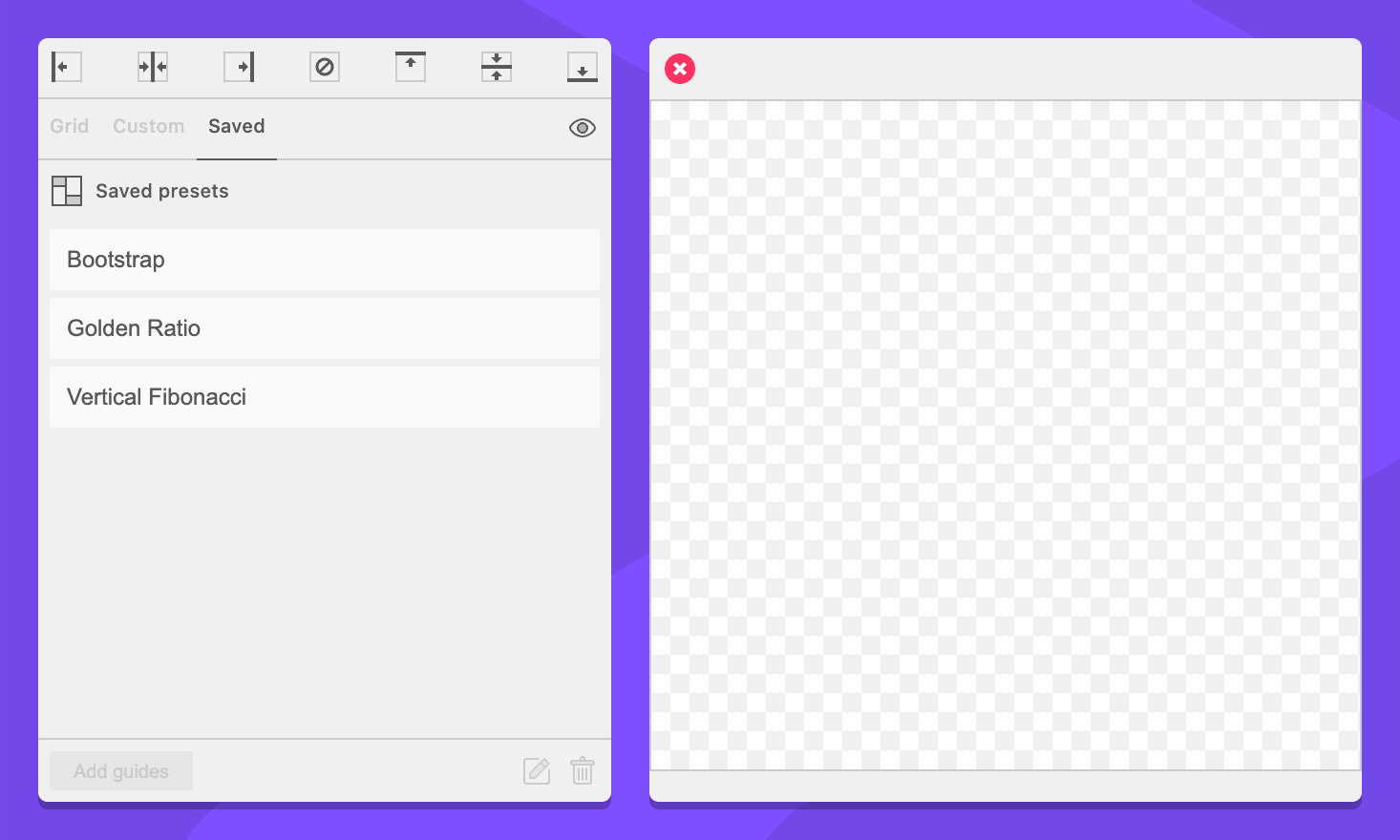
Task: Click on the transparent checkerboard canvas
Action: point(1005,434)
